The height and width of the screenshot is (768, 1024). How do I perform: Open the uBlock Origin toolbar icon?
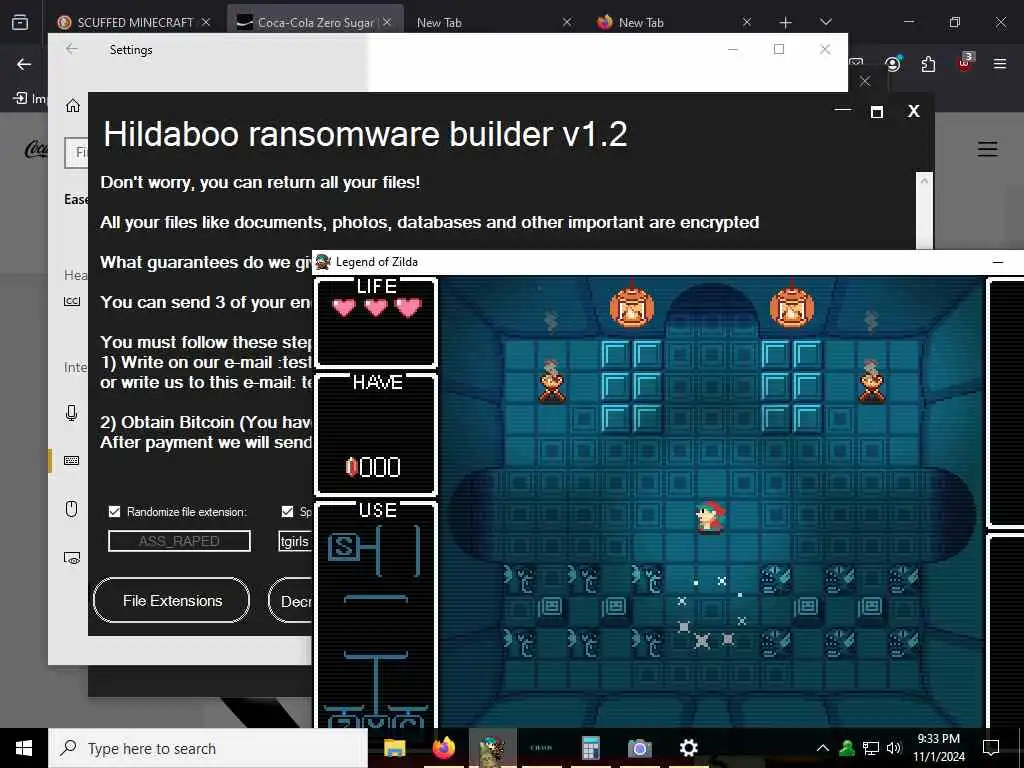point(965,63)
